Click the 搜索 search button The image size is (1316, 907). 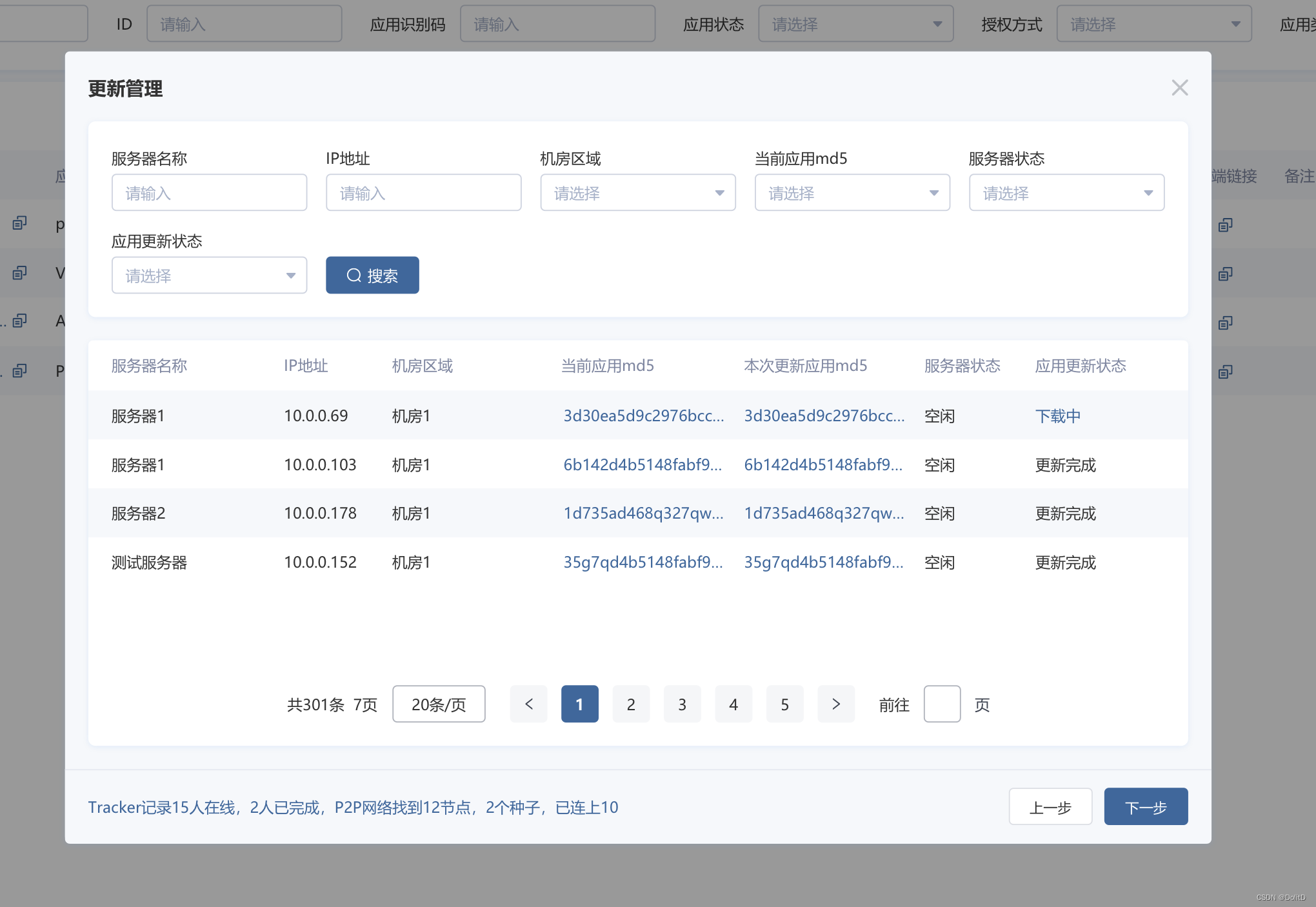point(372,275)
